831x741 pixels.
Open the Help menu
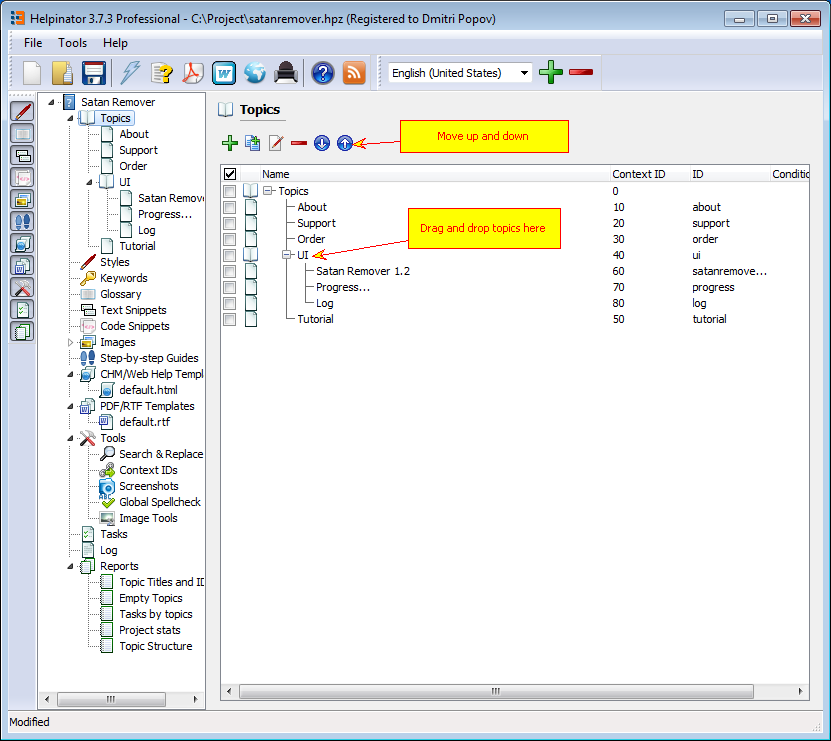(115, 43)
